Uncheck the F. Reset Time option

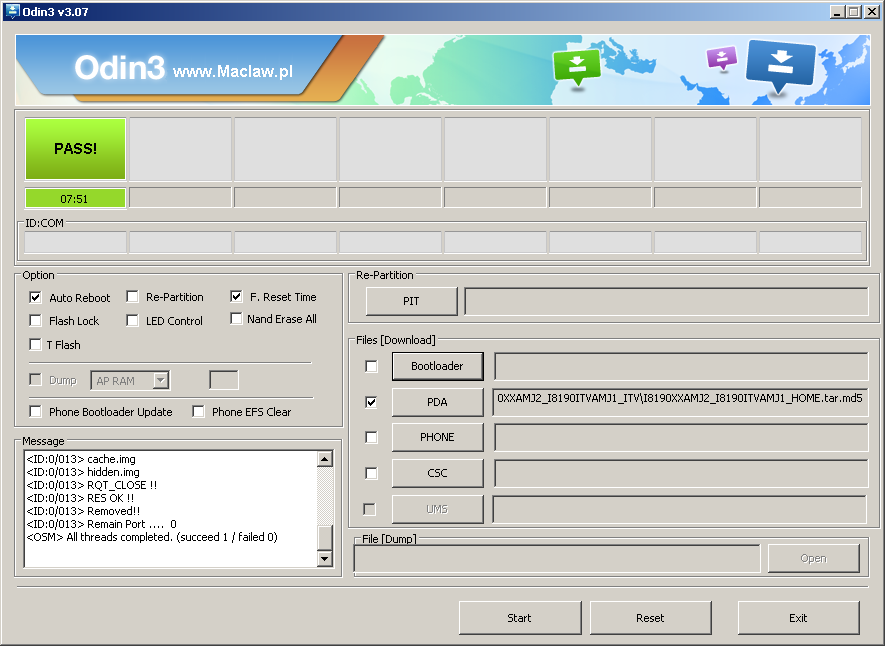pos(237,297)
